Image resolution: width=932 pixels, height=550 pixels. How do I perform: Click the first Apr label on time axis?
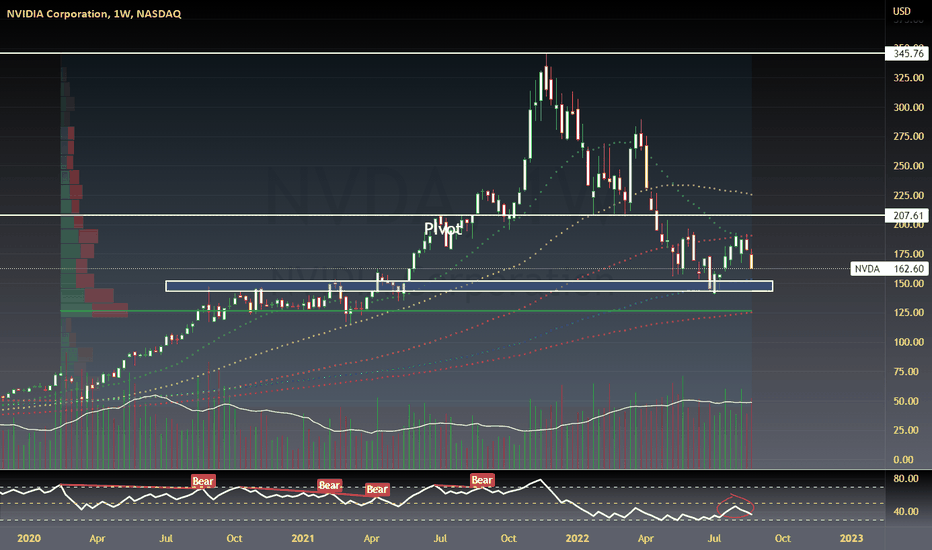click(97, 539)
